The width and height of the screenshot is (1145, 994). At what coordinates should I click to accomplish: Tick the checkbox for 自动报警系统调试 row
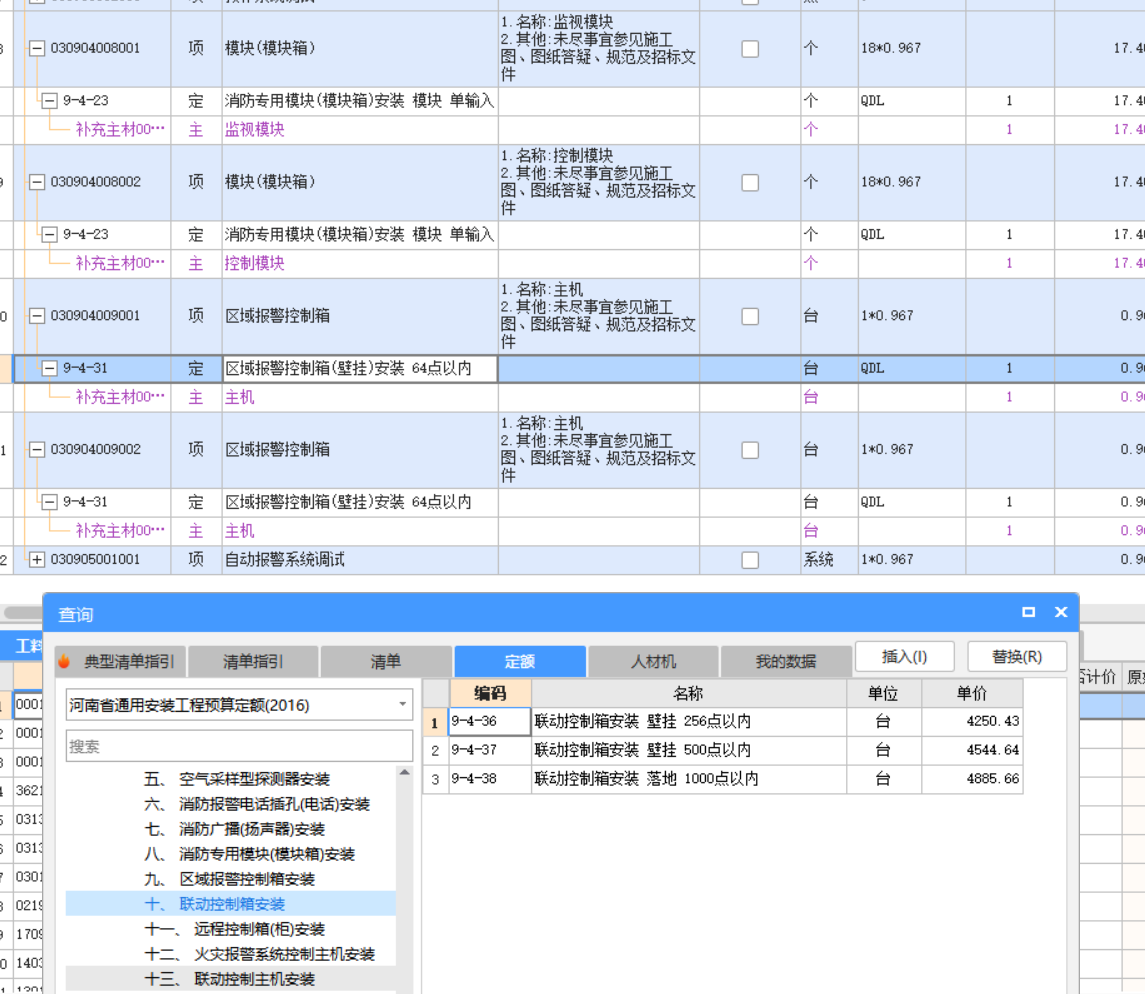(750, 560)
